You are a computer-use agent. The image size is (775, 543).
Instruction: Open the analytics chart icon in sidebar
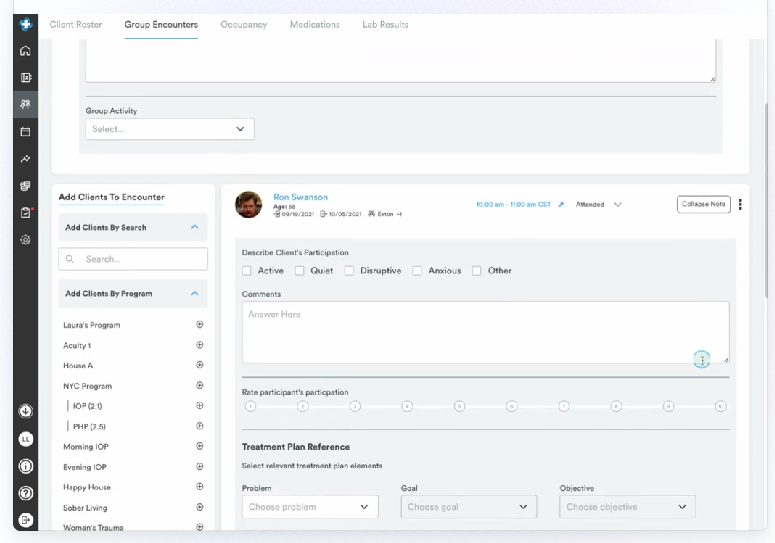[x=25, y=159]
